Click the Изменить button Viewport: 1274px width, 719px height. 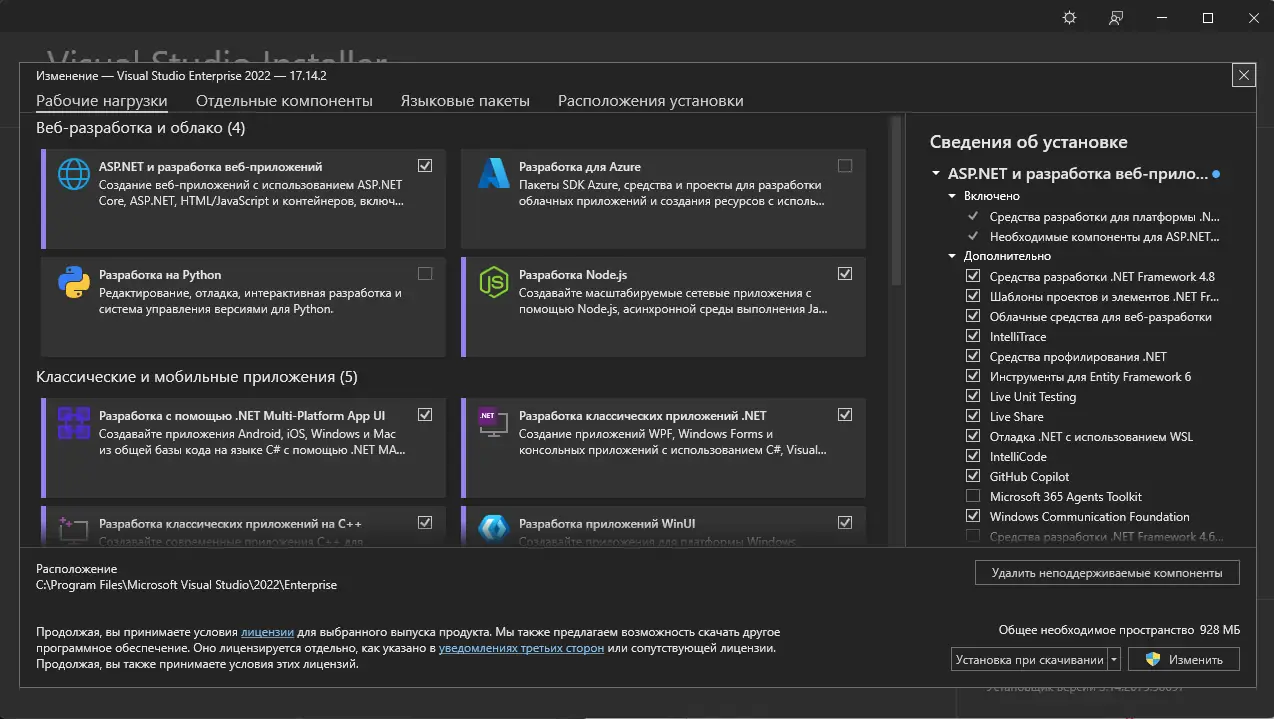(x=1184, y=660)
